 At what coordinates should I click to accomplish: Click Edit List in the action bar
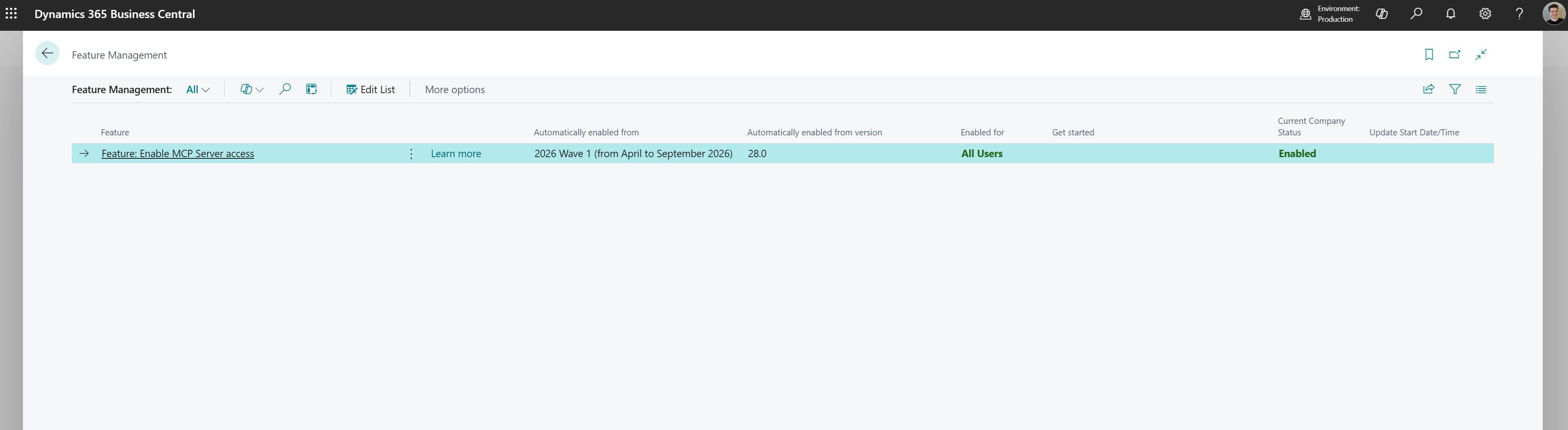click(x=370, y=89)
